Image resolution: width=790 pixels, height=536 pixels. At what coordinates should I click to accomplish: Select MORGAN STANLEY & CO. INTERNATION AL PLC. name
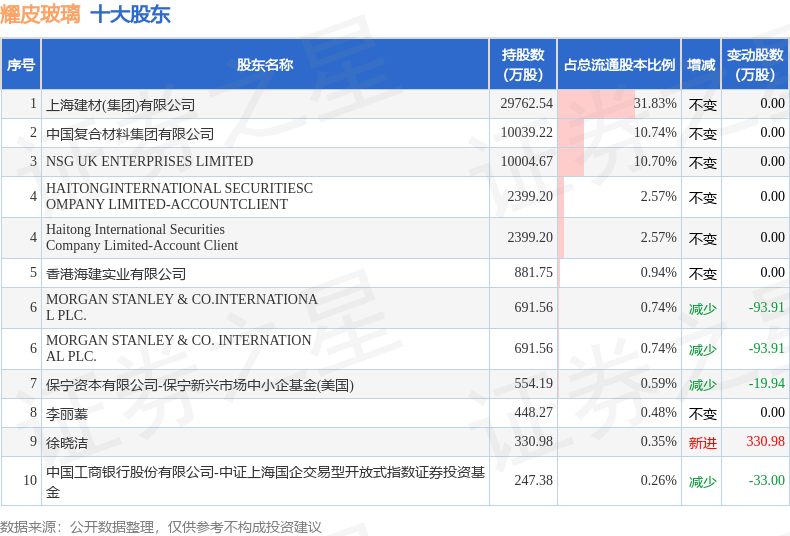click(179, 348)
